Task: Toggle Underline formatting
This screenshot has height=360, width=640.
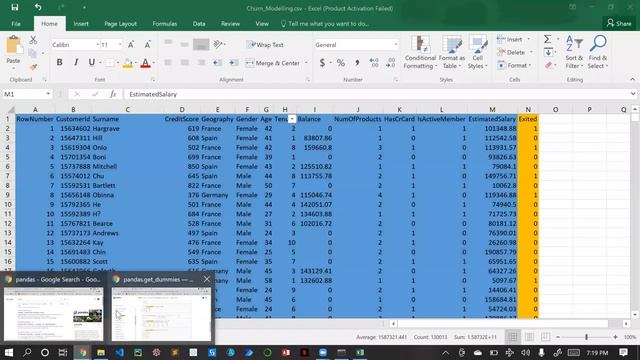Action: click(91, 62)
